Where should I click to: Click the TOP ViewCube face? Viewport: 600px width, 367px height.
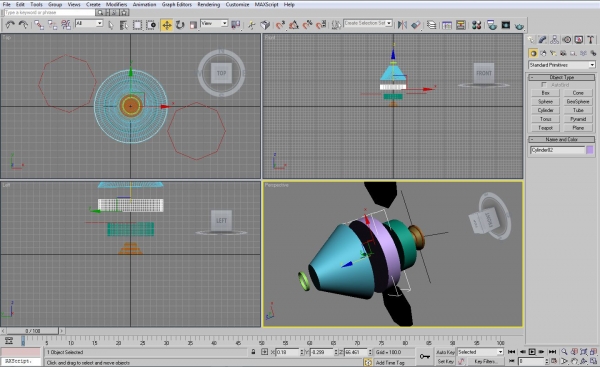click(222, 73)
